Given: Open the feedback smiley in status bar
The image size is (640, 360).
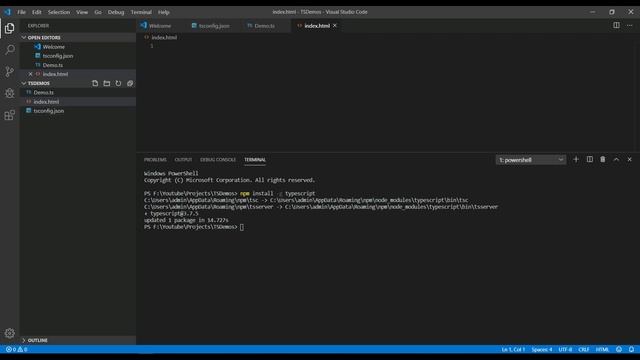Looking at the screenshot, I should (619, 349).
